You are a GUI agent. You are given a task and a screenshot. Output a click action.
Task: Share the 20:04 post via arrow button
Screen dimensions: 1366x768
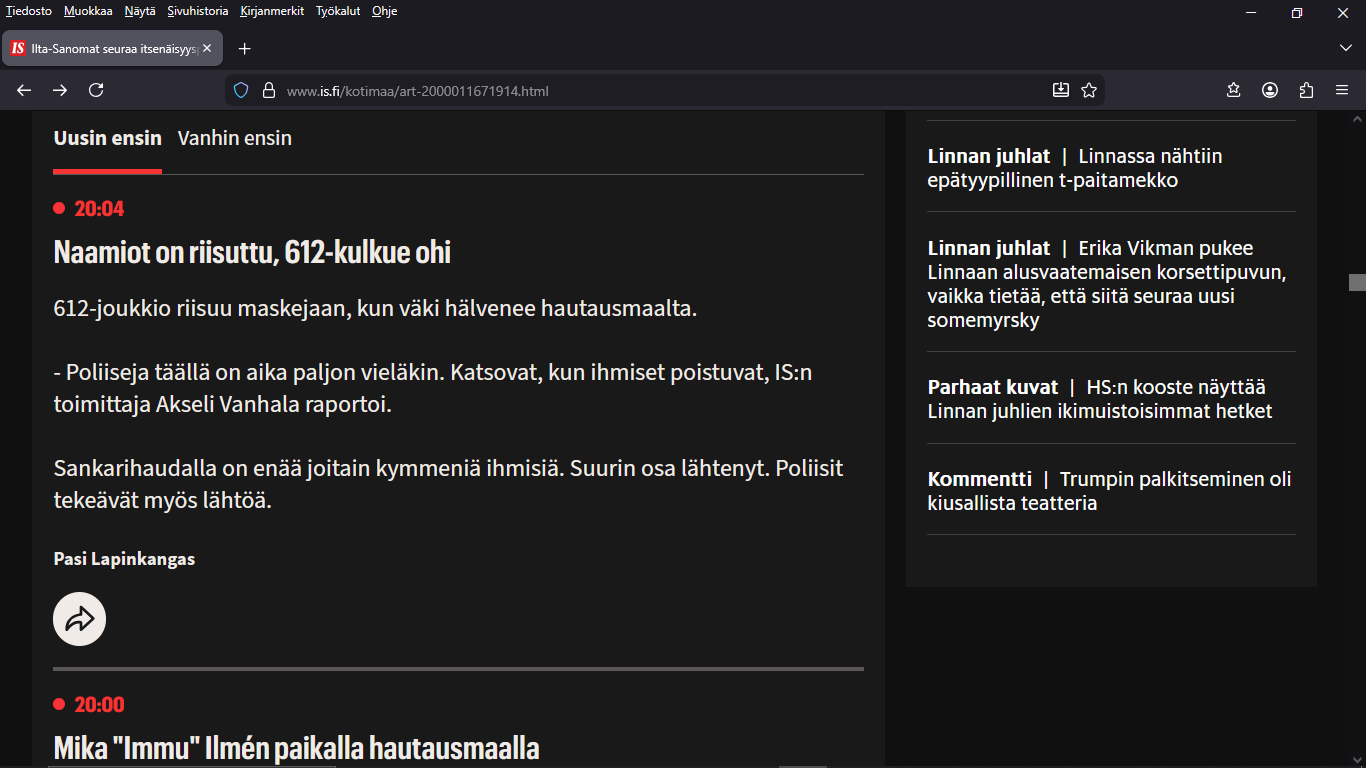(79, 619)
